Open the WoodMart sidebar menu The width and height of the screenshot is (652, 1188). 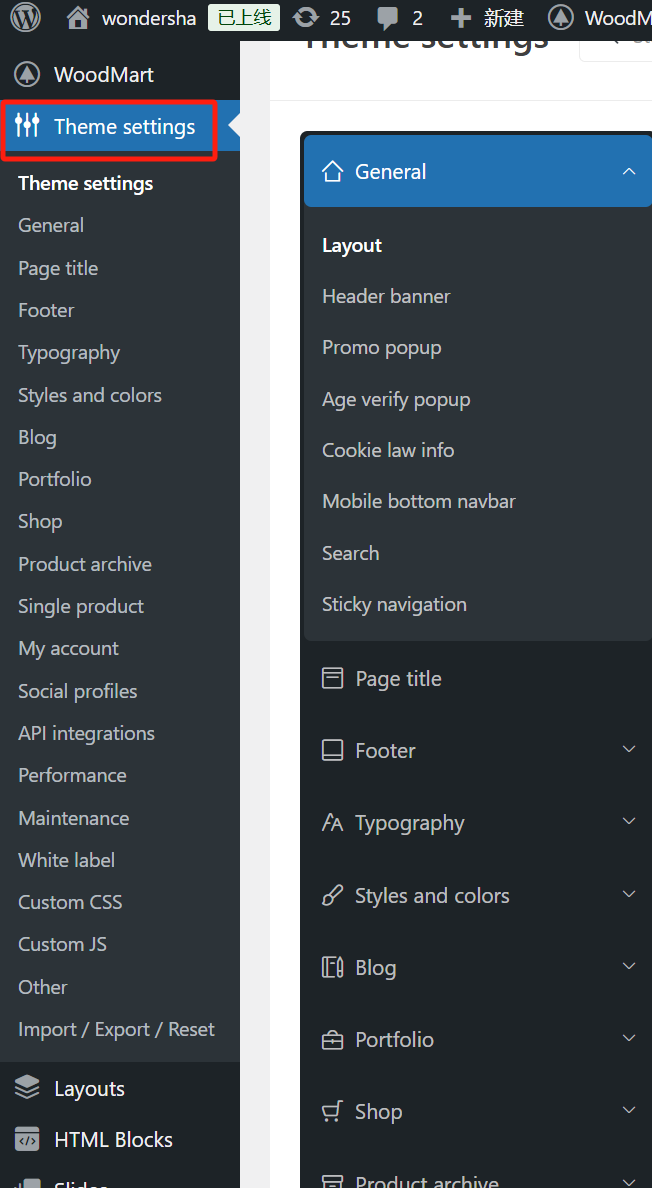click(103, 75)
